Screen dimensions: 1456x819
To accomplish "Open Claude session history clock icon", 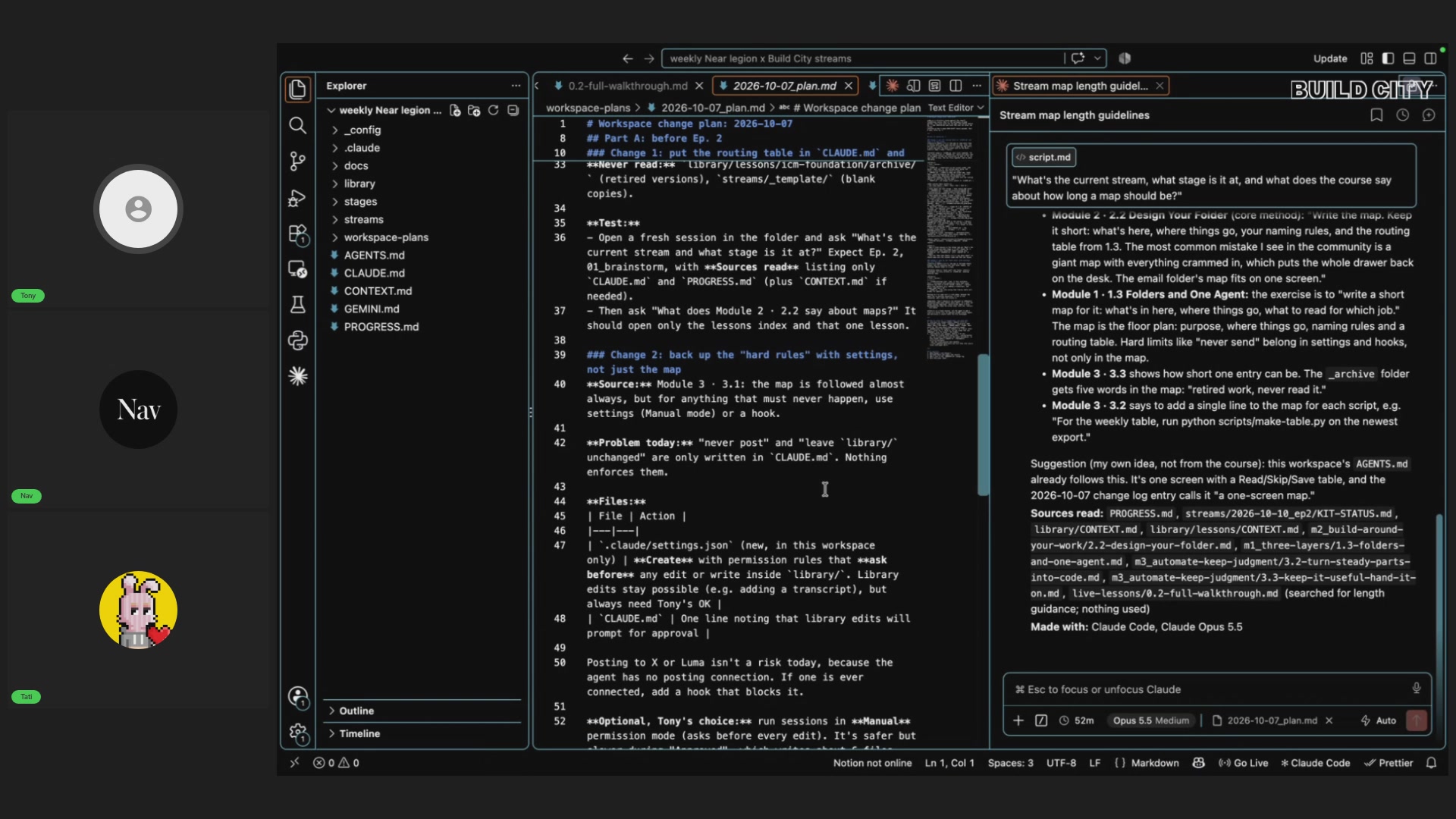I will [x=1403, y=115].
